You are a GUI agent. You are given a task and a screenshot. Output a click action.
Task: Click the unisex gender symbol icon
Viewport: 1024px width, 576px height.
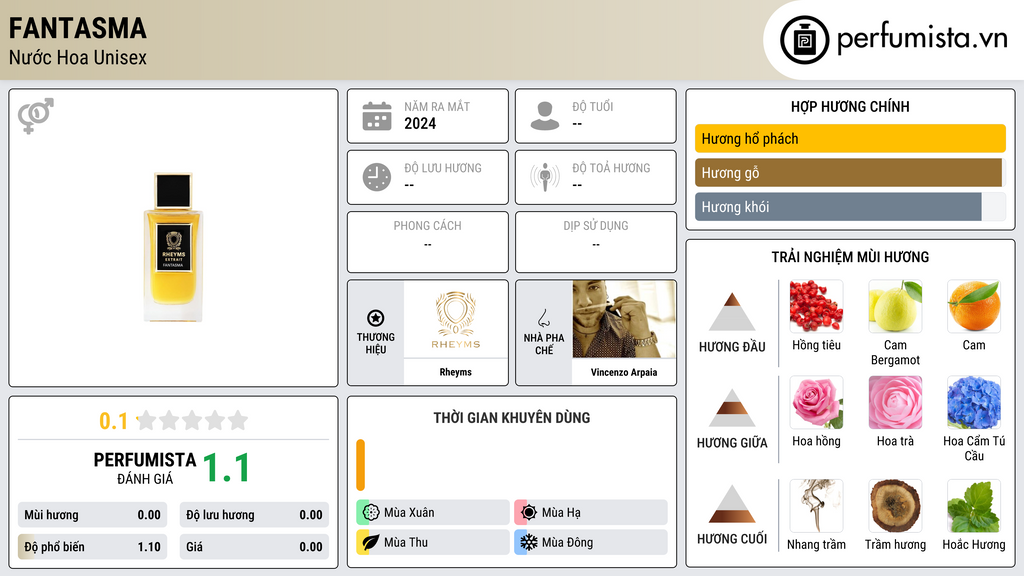pos(36,116)
